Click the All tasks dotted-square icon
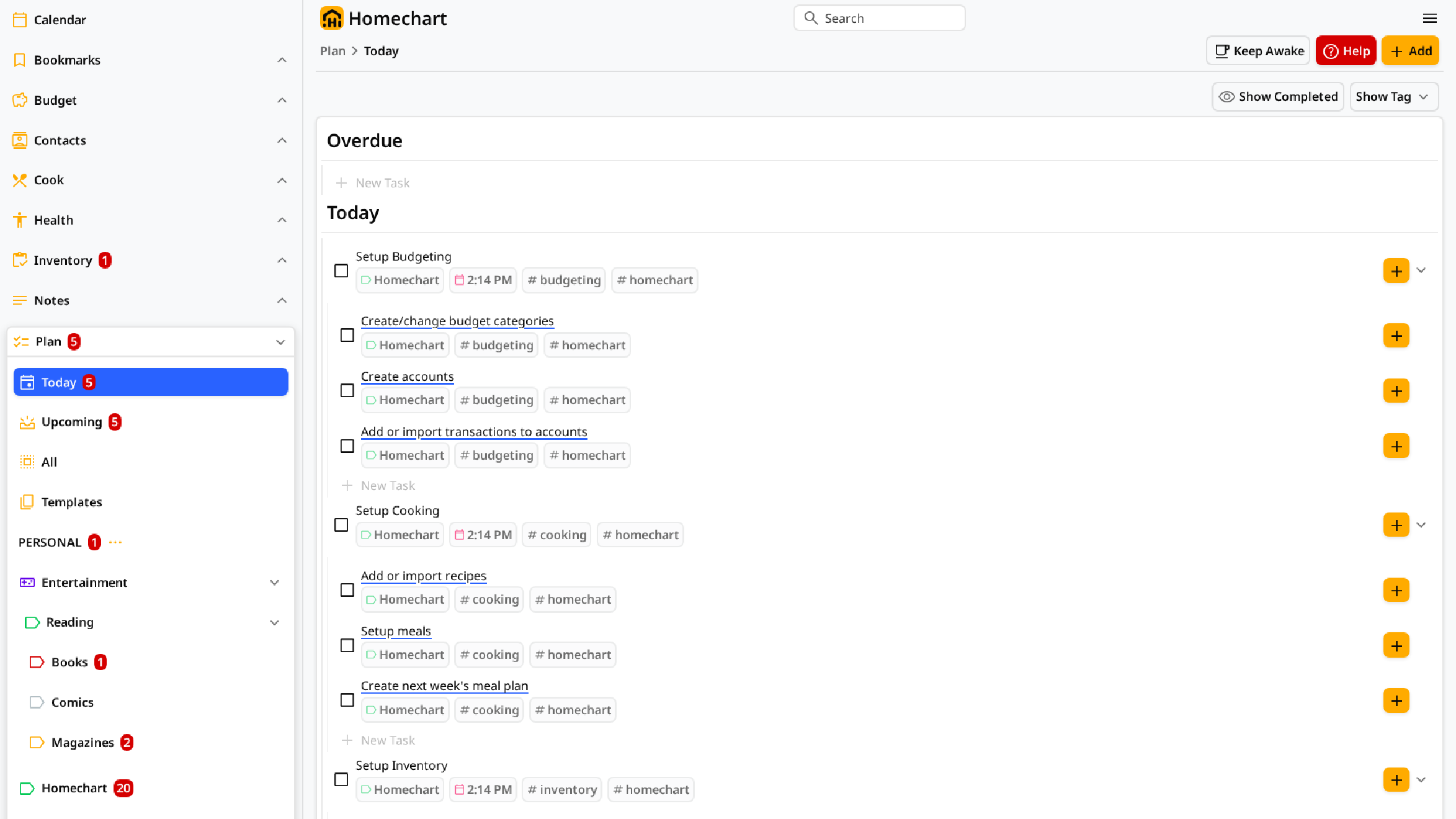This screenshot has height=819, width=1456. (x=27, y=462)
